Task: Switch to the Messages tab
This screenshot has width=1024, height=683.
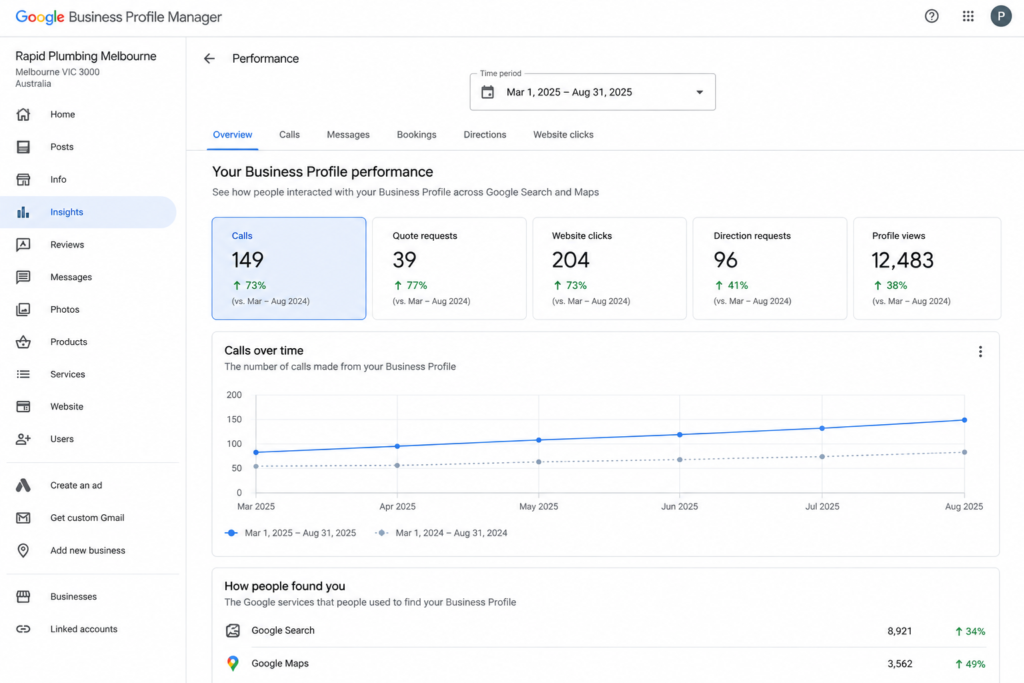Action: click(348, 135)
